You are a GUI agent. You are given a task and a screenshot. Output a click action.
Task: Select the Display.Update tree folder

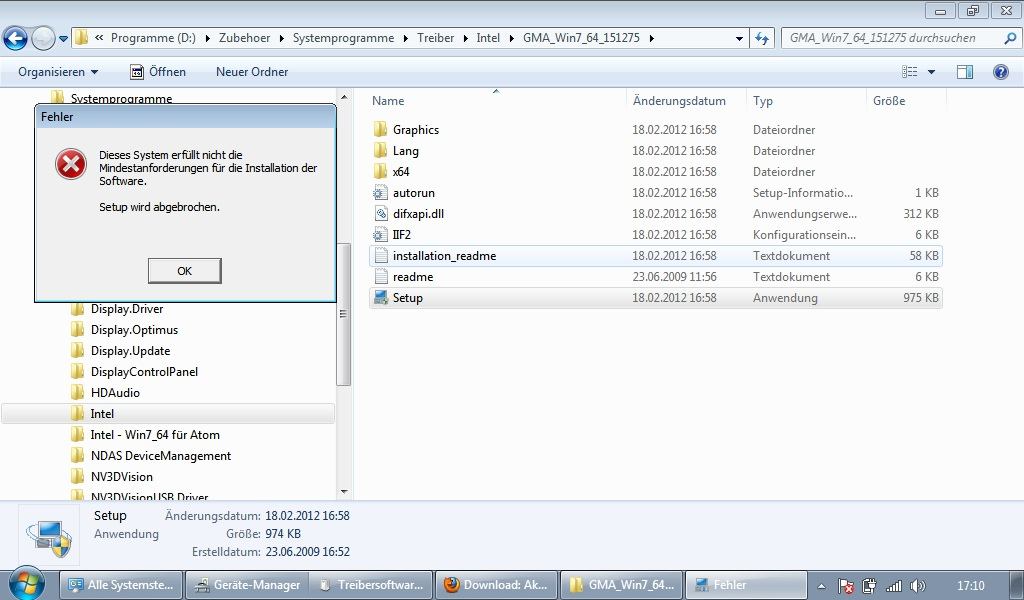point(131,351)
